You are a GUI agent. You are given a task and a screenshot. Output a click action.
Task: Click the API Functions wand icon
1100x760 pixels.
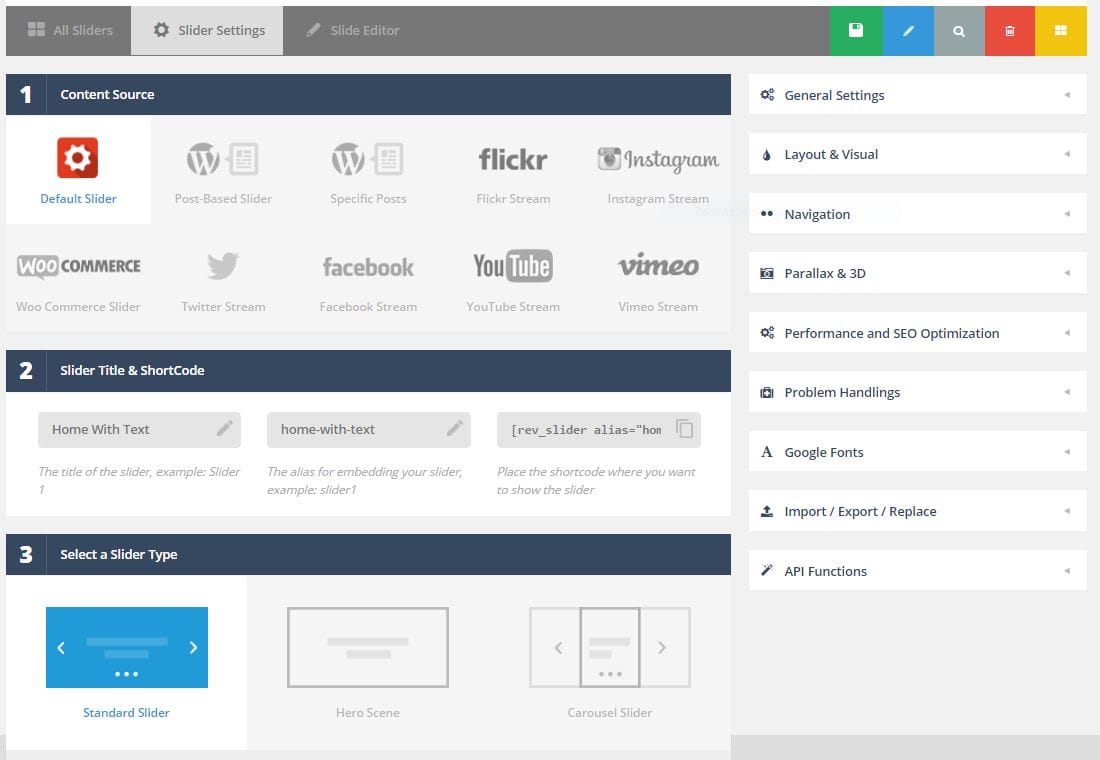pos(767,570)
